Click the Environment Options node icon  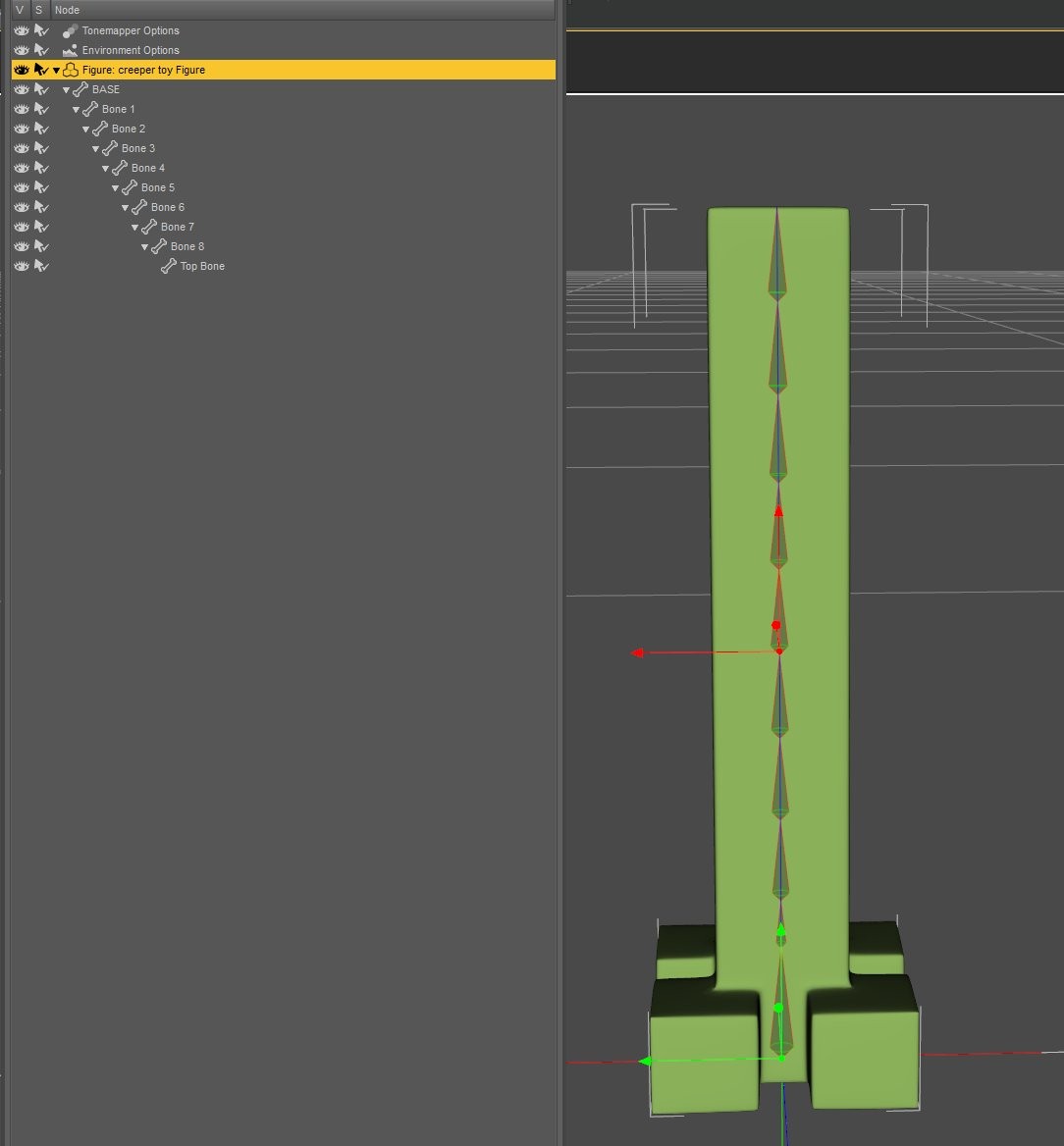coord(70,50)
